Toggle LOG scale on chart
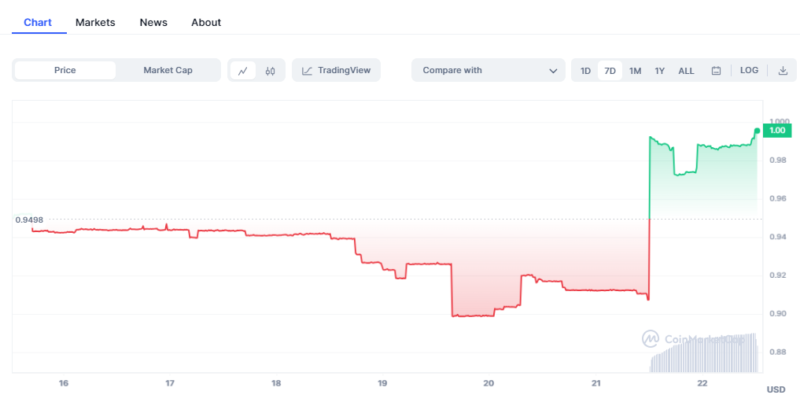 [749, 71]
